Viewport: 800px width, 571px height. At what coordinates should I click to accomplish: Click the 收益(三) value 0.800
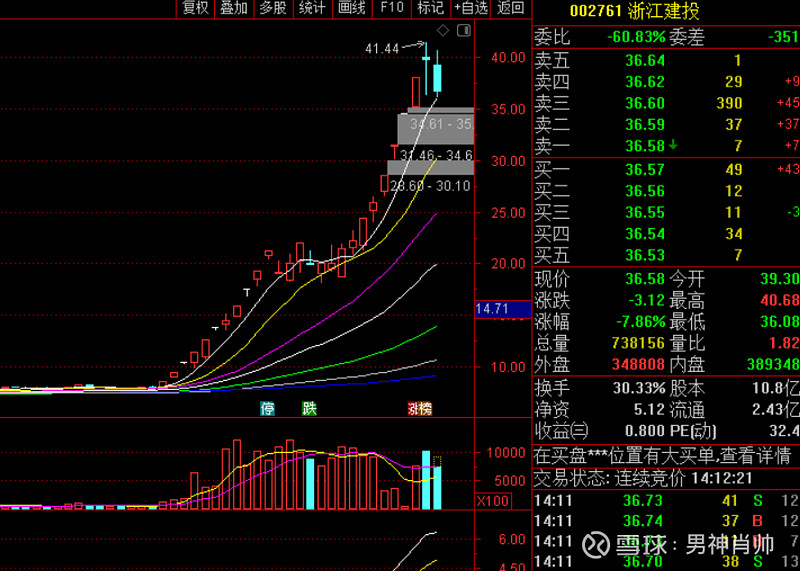(x=645, y=431)
